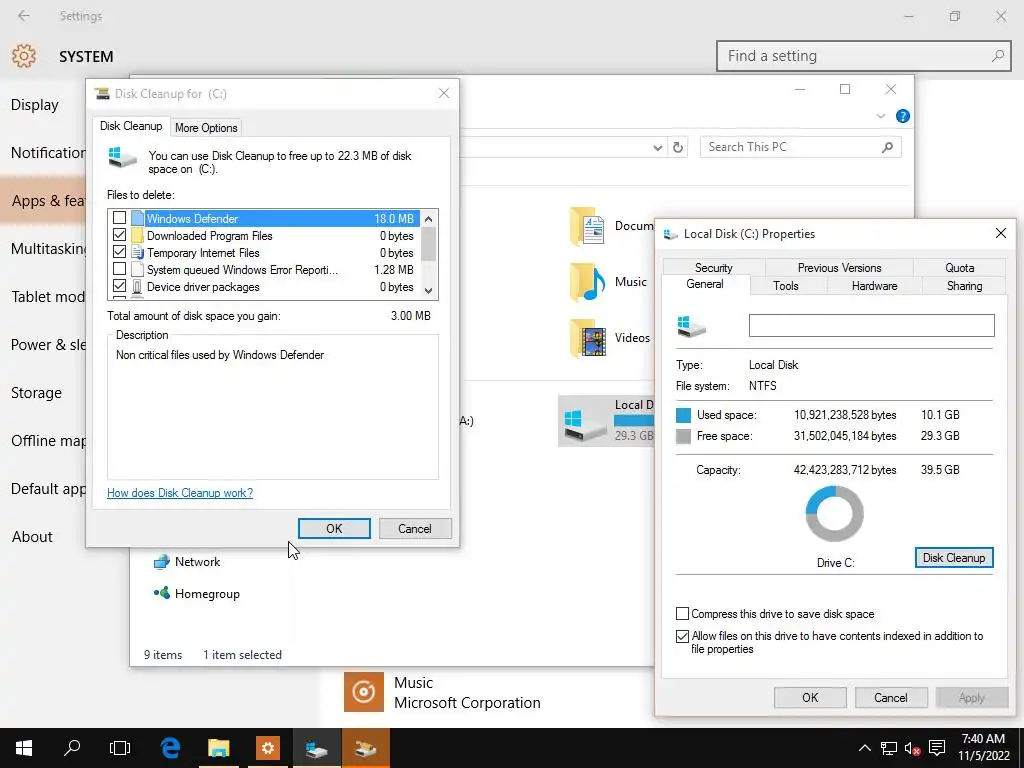This screenshot has width=1024, height=768.
Task: Select Storage in Settings sidebar
Action: [37, 392]
